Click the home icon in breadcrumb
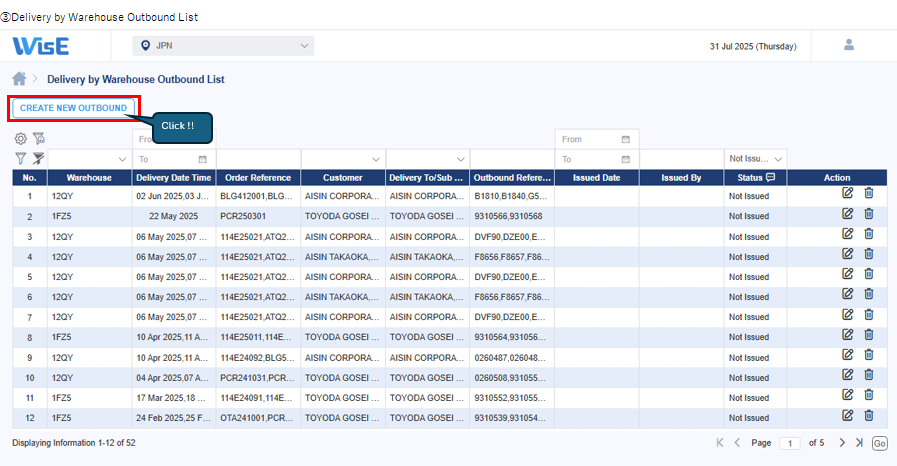The image size is (897, 466). (19, 79)
